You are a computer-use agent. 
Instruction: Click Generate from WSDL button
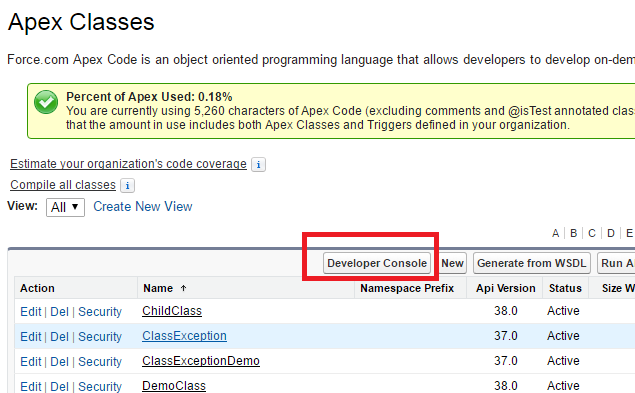pyautogui.click(x=532, y=263)
